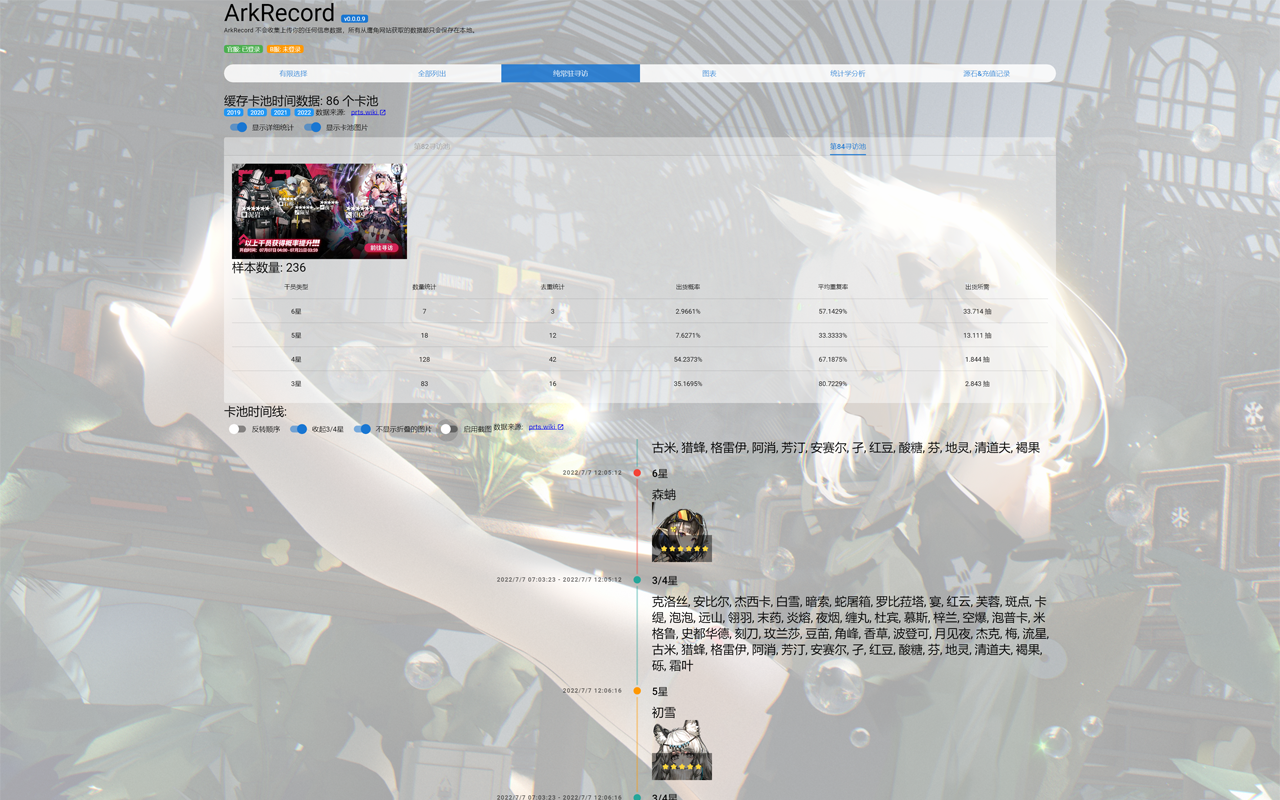Image resolution: width=1280 pixels, height=800 pixels.
Task: Click the 出货所需 column header
Action: click(977, 287)
